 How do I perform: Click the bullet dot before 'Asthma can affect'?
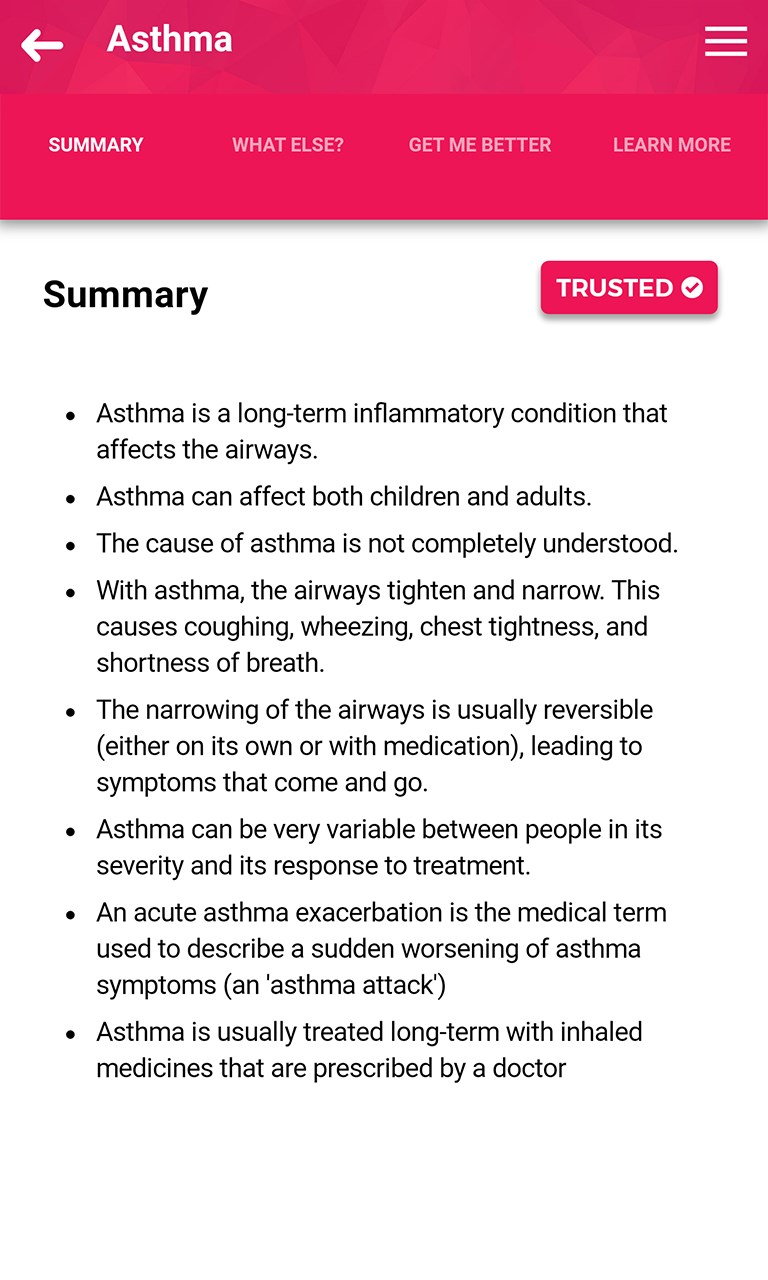(70, 498)
